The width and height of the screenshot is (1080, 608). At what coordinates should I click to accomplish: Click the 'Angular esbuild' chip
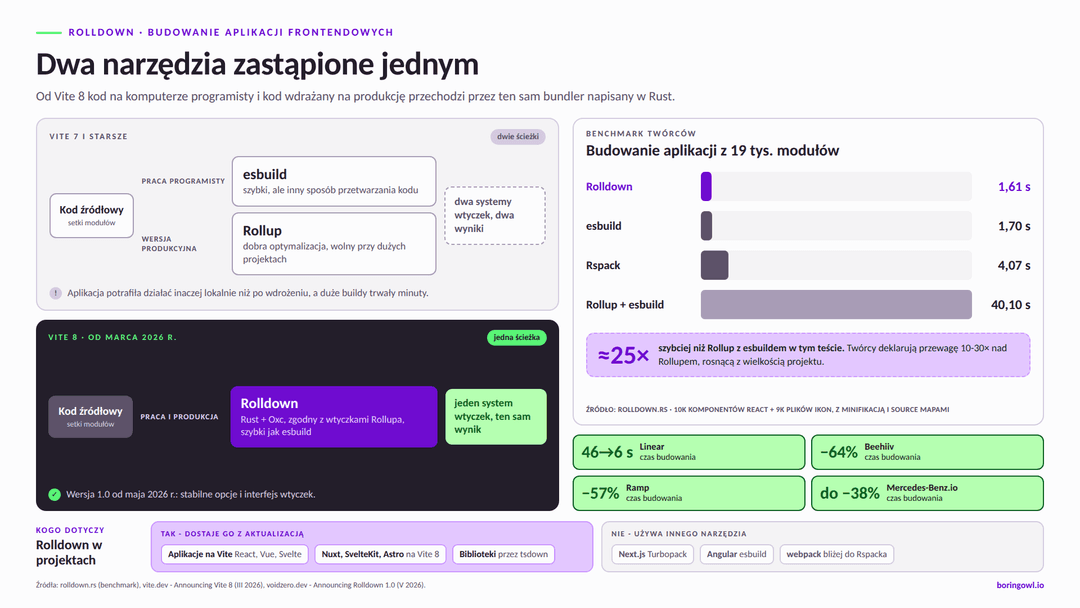(736, 554)
